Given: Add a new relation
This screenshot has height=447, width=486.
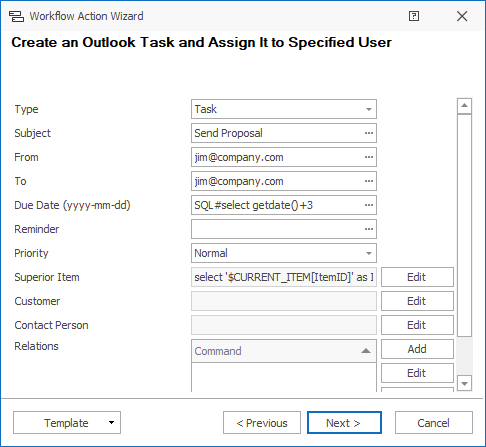Looking at the screenshot, I should pos(417,349).
